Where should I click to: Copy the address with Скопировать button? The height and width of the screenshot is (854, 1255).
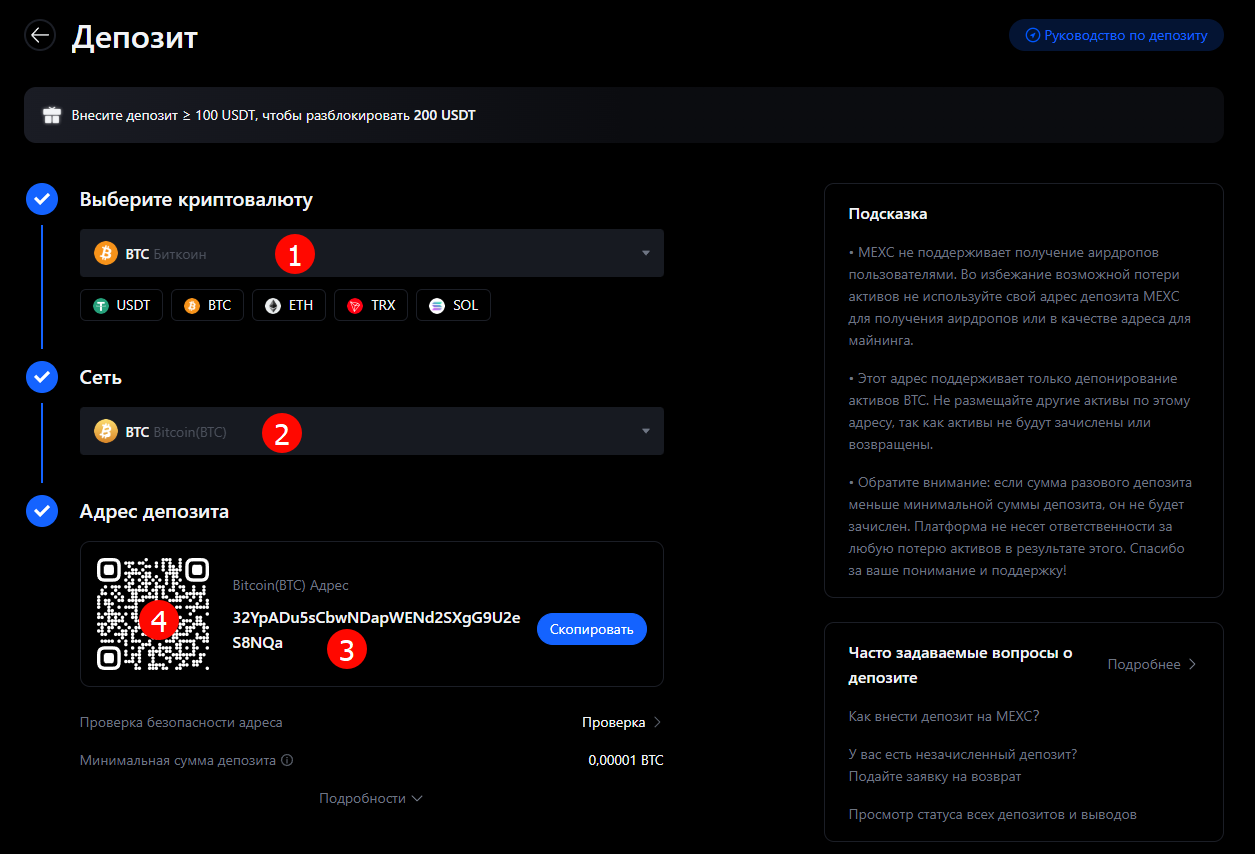pos(592,629)
